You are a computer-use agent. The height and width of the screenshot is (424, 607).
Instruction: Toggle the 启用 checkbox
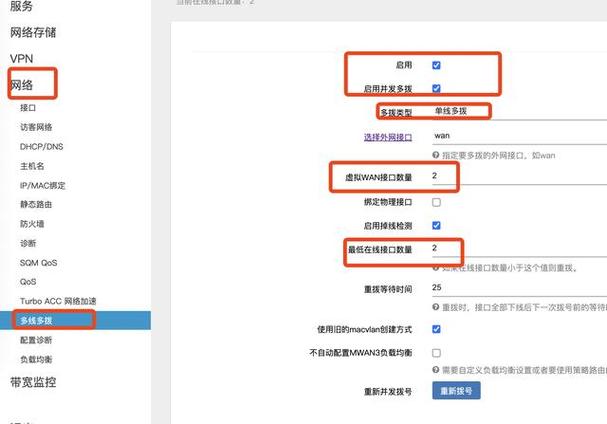pyautogui.click(x=436, y=65)
